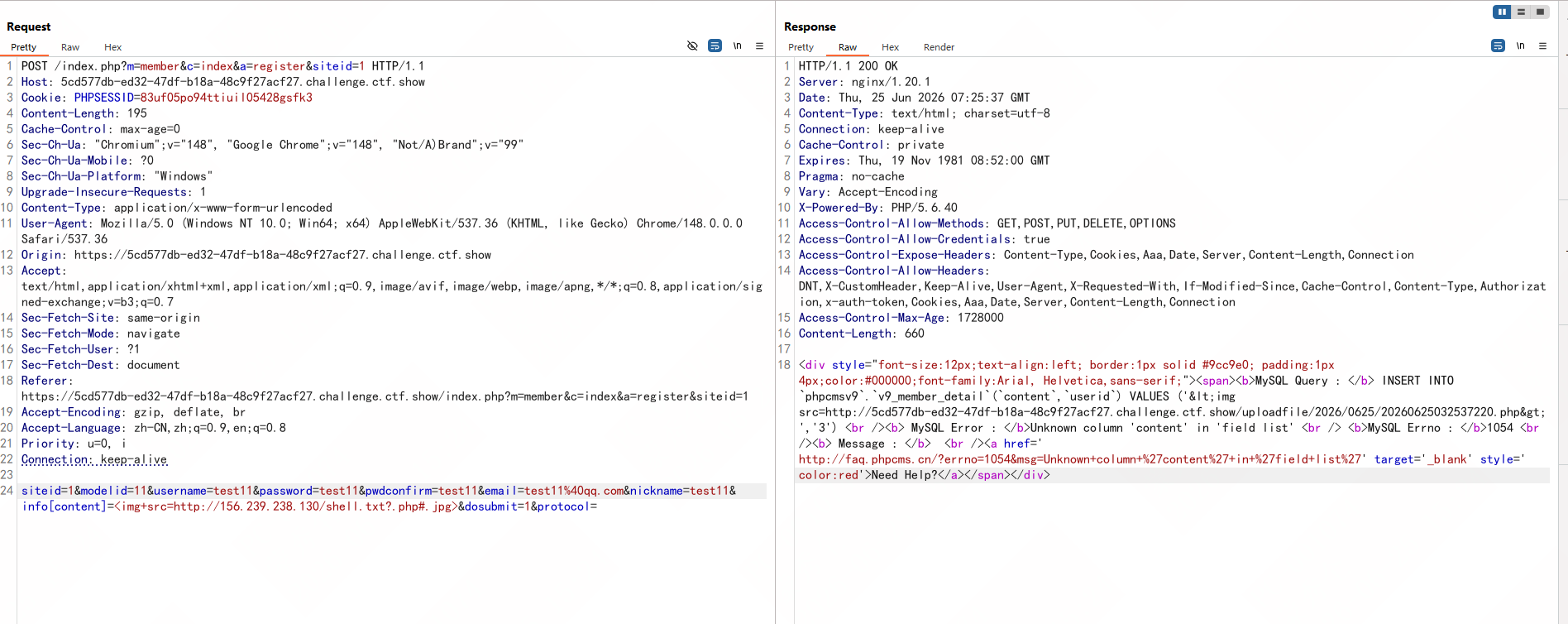Toggle word wrap icon in Response panel
The height and width of the screenshot is (624, 1568).
pyautogui.click(x=1498, y=46)
